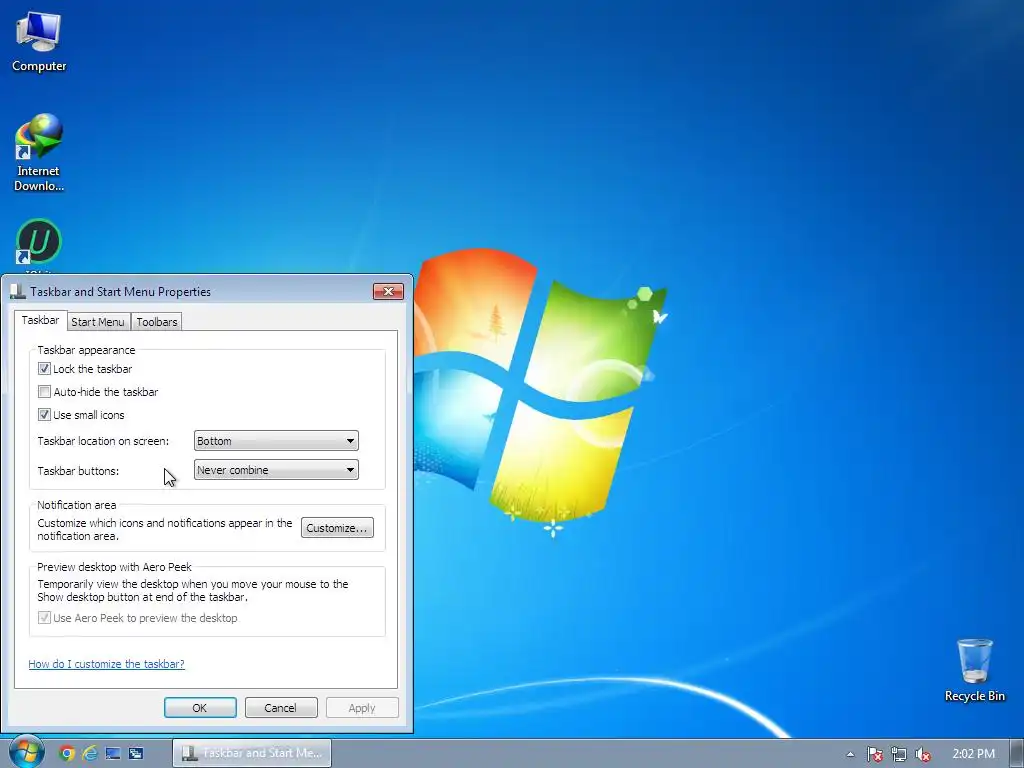This screenshot has height=768, width=1024.
Task: Click the 2:02 PM clock
Action: [x=973, y=754]
